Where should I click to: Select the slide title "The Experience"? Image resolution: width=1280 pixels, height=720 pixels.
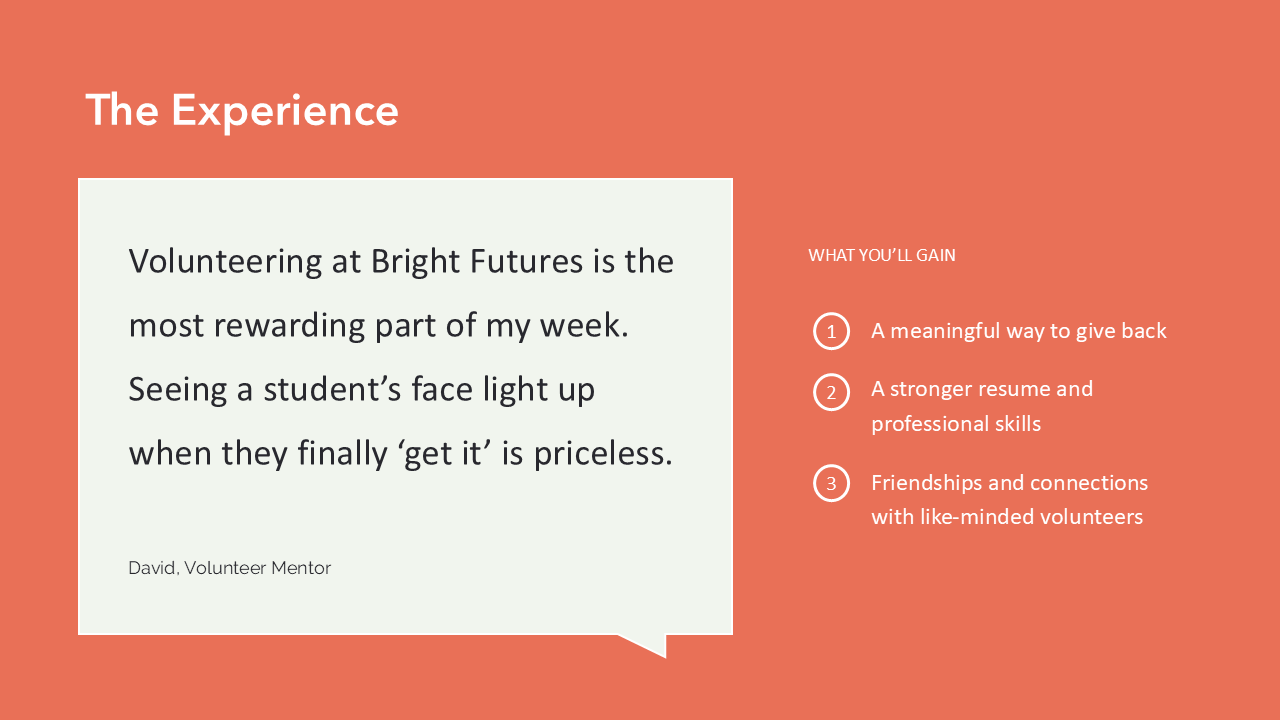[242, 110]
